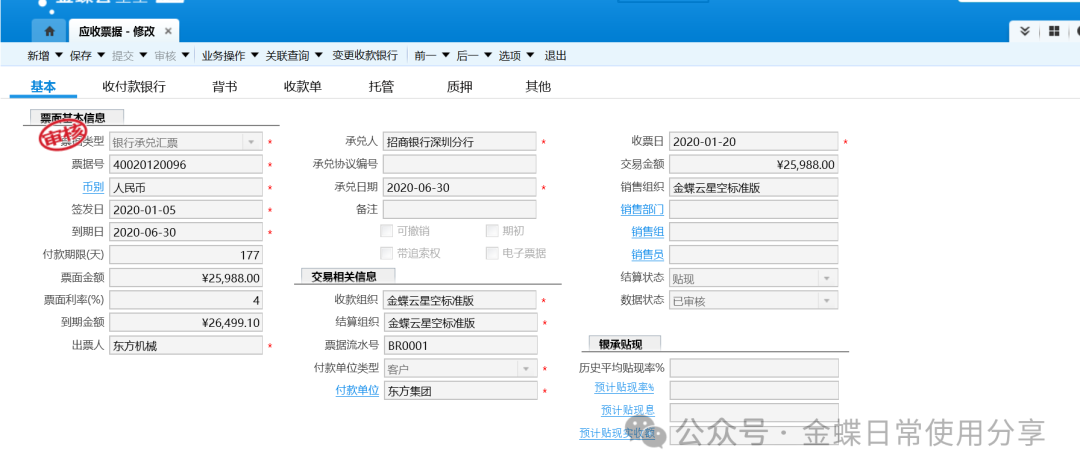Click the 付款单位 link label
This screenshot has height=476, width=1080.
pyautogui.click(x=357, y=391)
